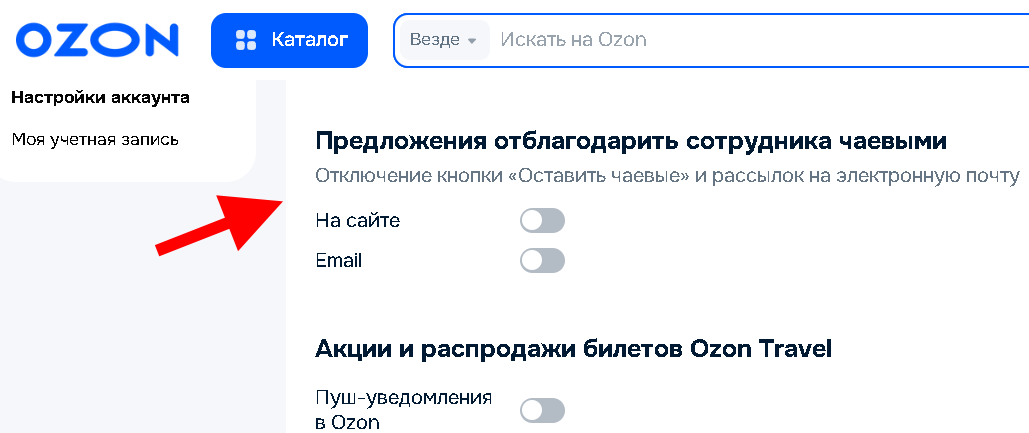Switch on "Пуш-уведомления в Ozon" toggle
Image resolution: width=1029 pixels, height=433 pixels.
coord(542,410)
